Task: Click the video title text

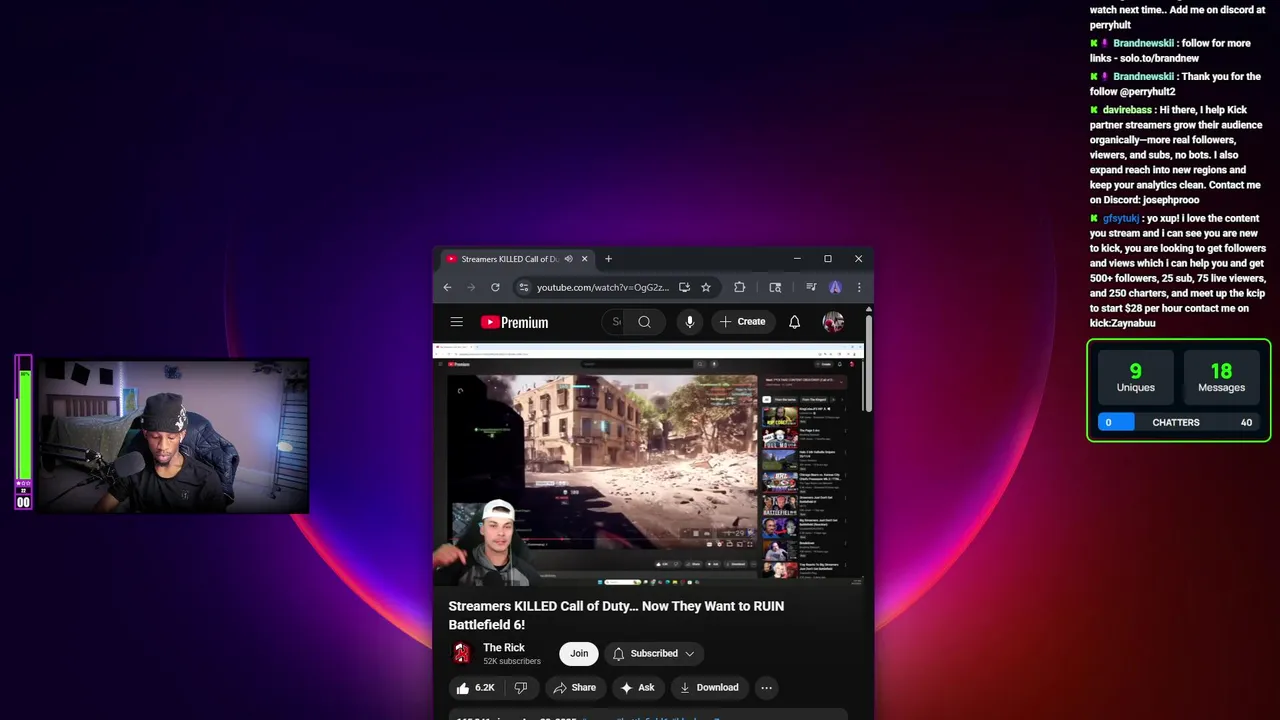Action: coord(616,615)
